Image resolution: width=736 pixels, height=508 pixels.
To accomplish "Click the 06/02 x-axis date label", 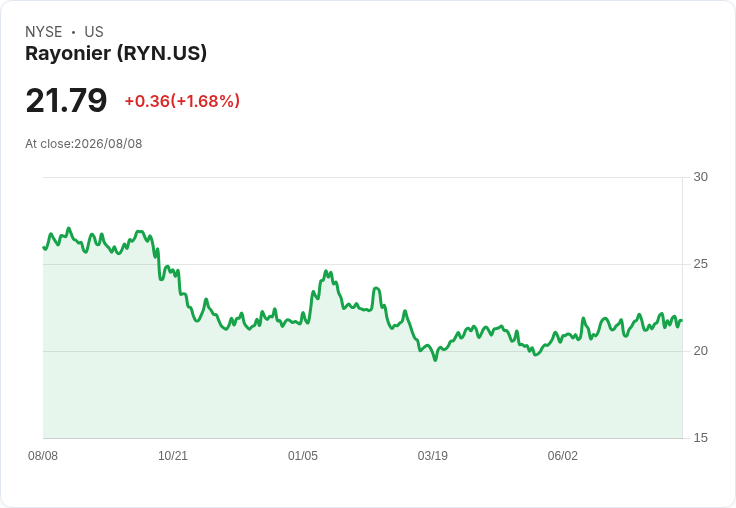I will (x=562, y=456).
